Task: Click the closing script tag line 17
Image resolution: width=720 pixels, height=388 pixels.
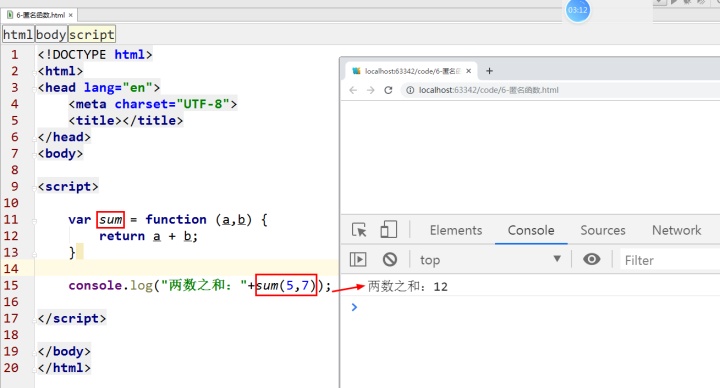Action: pyautogui.click(x=72, y=319)
